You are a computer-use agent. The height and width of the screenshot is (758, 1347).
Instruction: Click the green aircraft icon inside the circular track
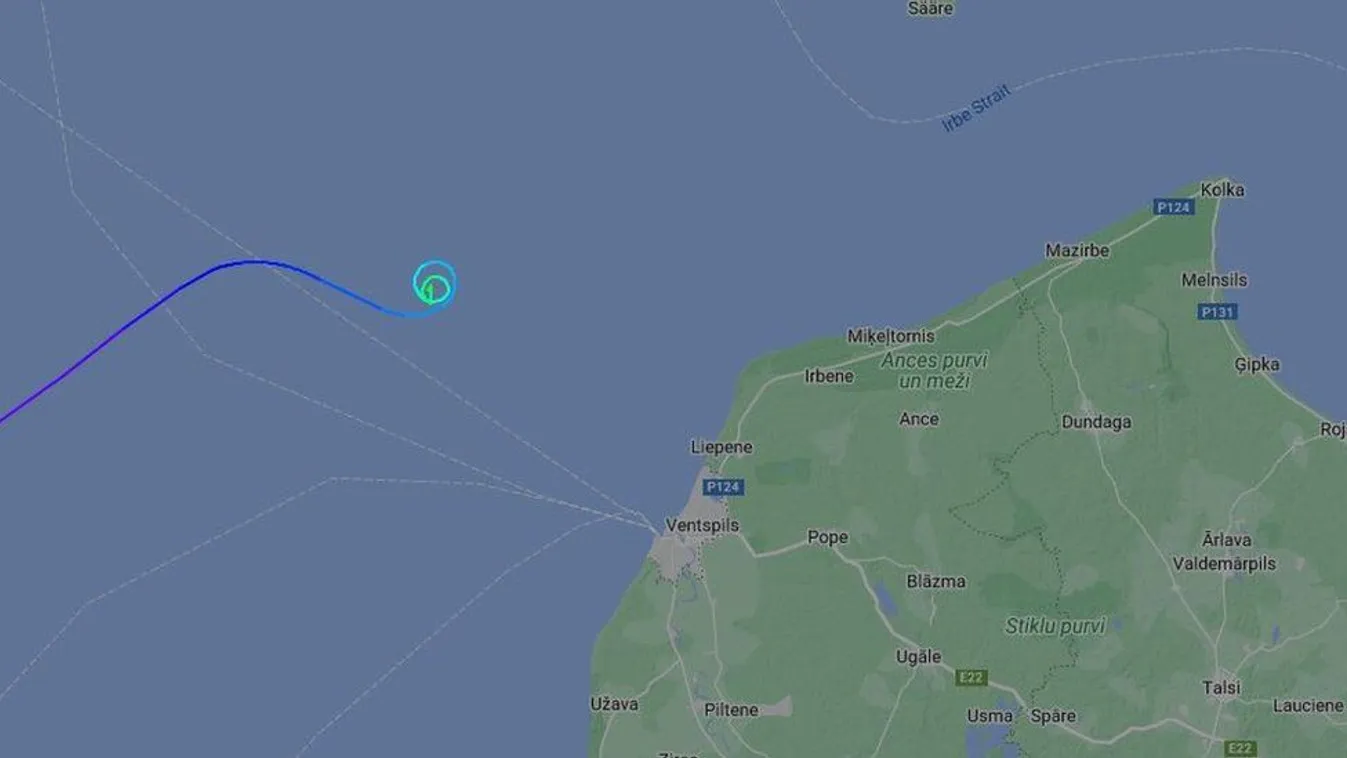(x=431, y=291)
